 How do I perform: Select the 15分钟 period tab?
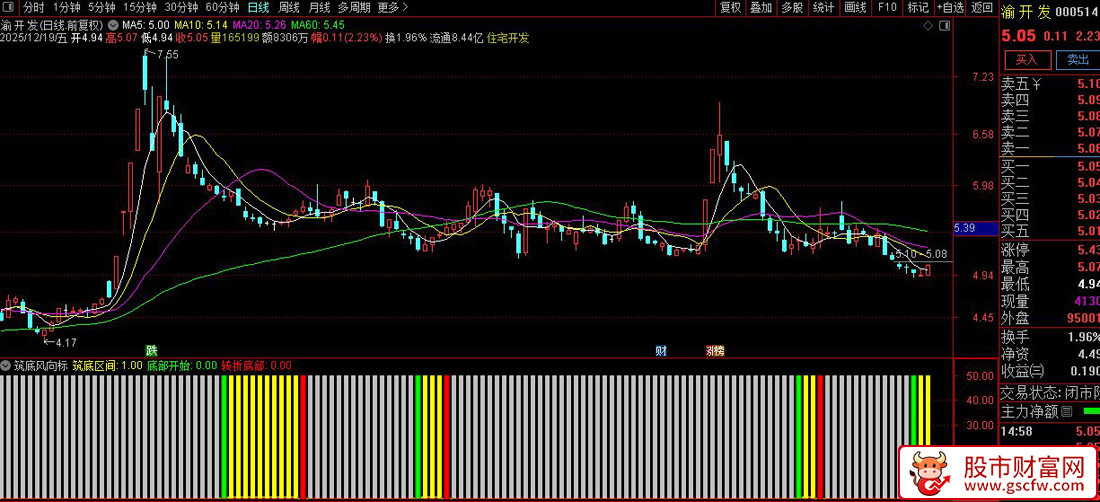tap(140, 8)
